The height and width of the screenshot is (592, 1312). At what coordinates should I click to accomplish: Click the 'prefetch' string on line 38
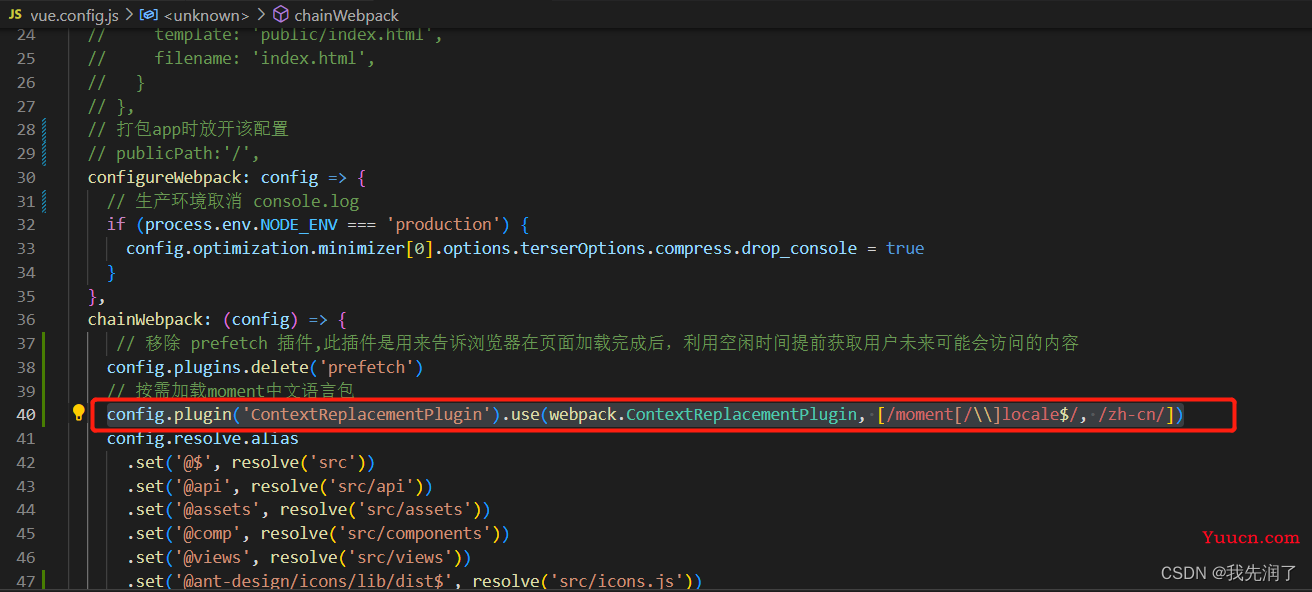pyautogui.click(x=366, y=367)
